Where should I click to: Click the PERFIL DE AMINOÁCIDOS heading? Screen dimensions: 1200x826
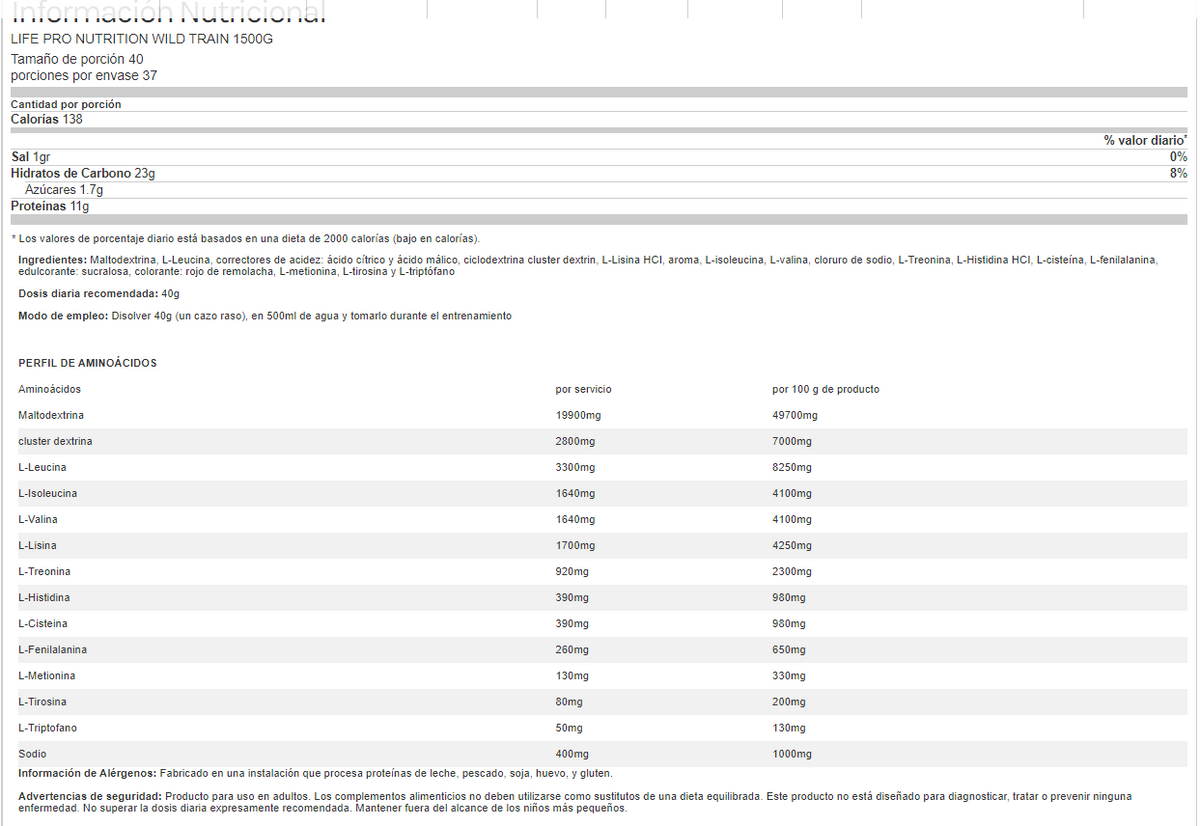pos(87,363)
